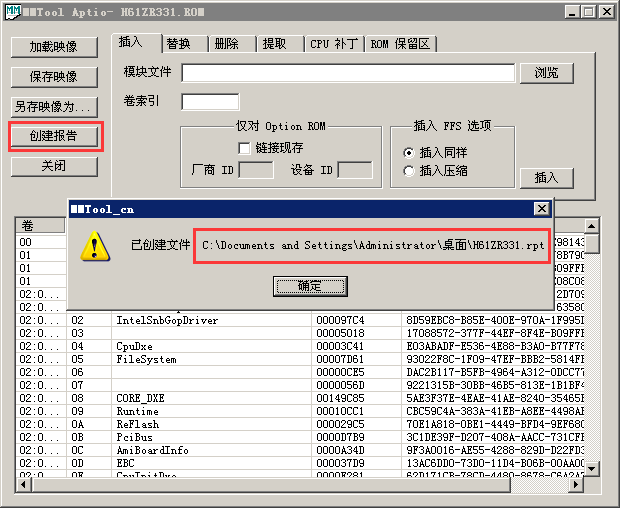
Task: Select the ReFlash module row
Action: (x=300, y=424)
